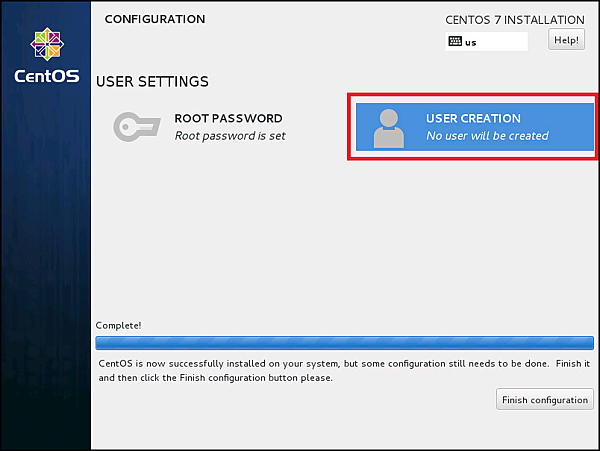Click the keyboard layout icon
This screenshot has width=600, height=451.
click(x=455, y=42)
